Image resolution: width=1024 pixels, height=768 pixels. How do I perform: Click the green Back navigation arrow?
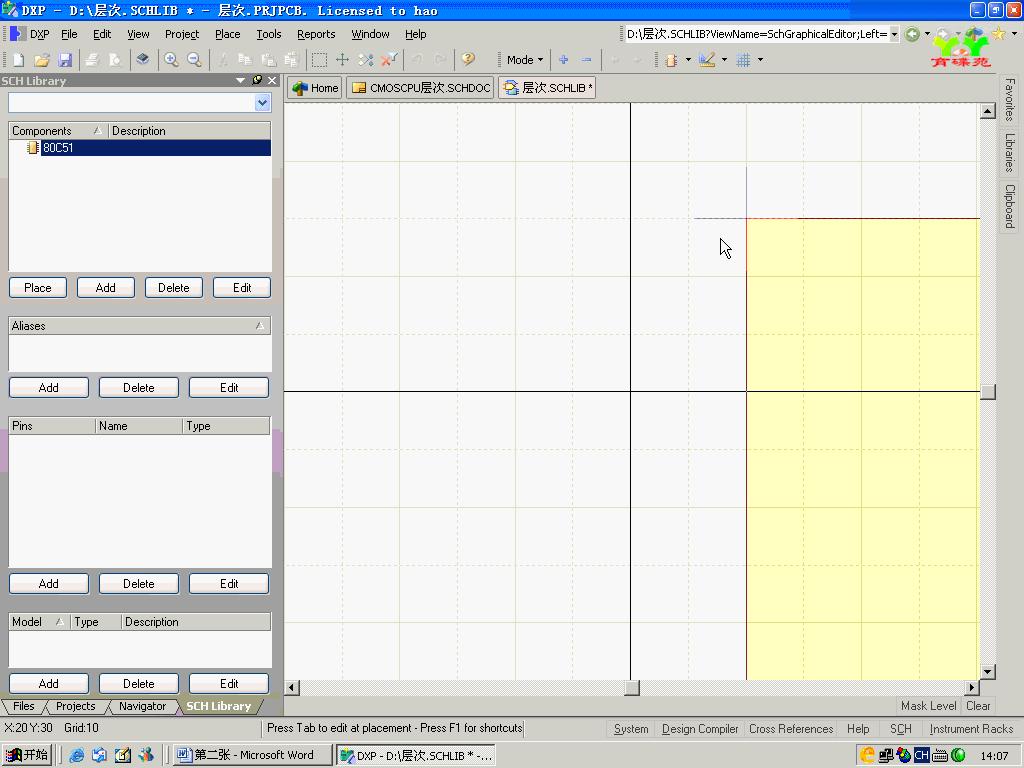[x=912, y=34]
